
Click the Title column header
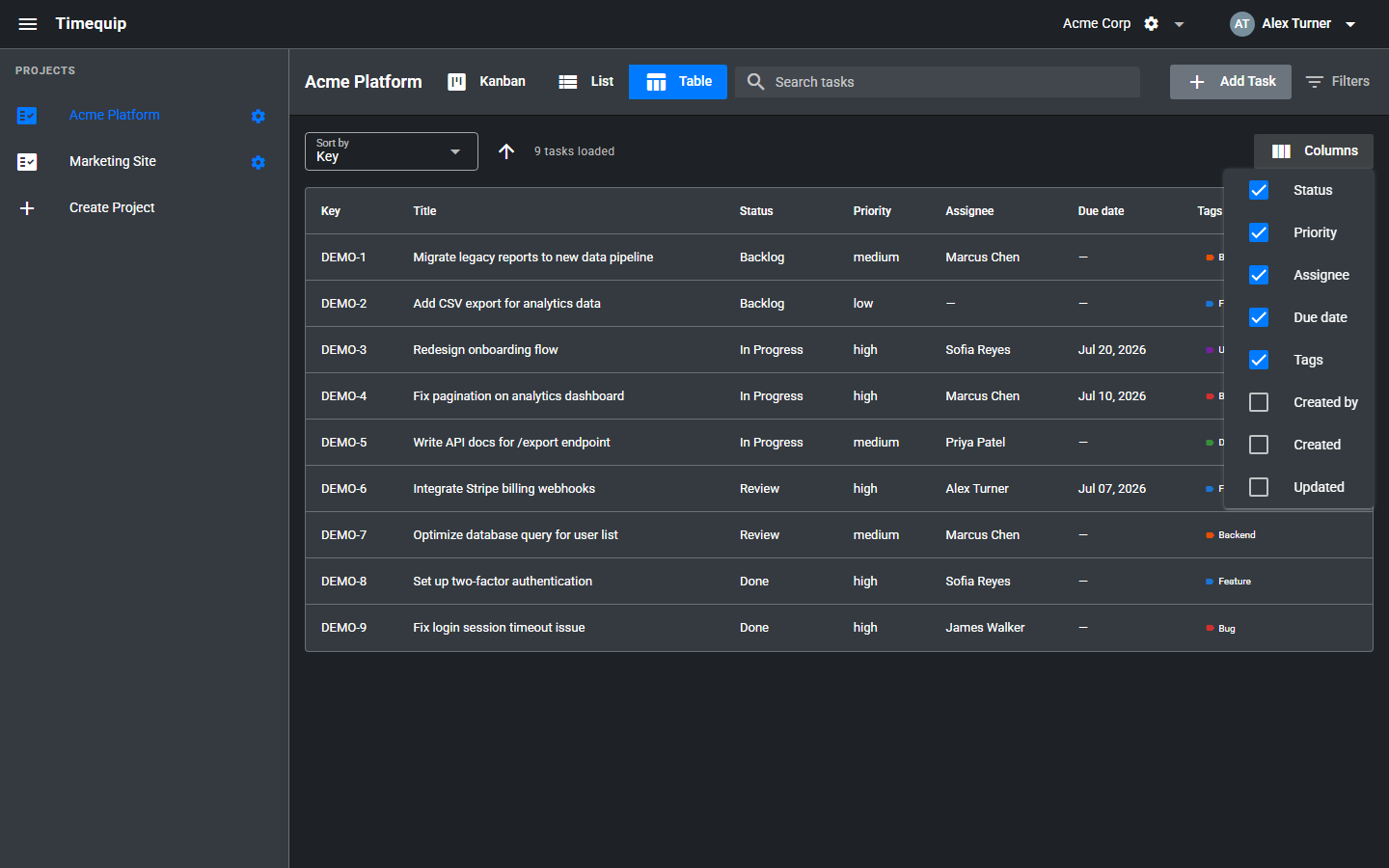tap(424, 211)
